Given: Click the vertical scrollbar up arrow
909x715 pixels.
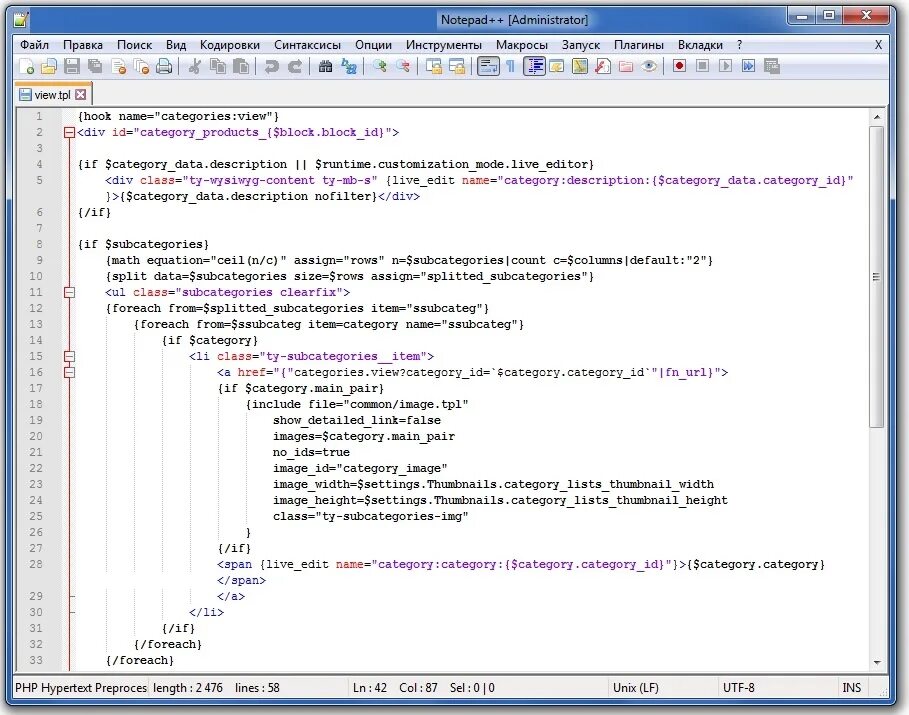Looking at the screenshot, I should coord(877,117).
